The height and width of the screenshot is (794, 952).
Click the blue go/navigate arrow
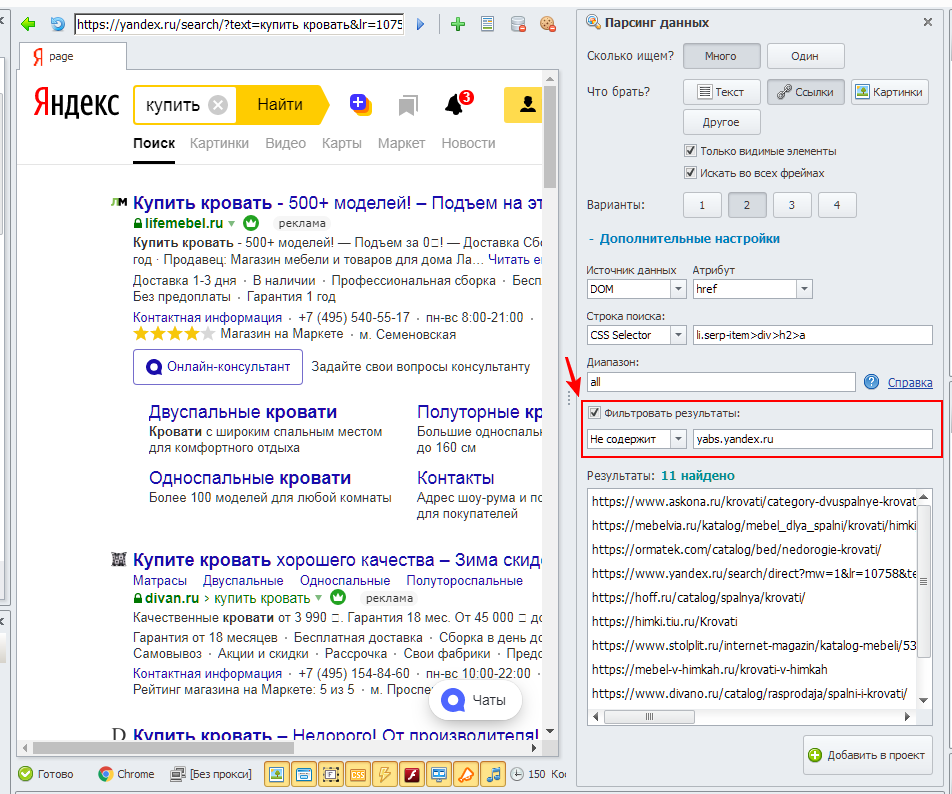tap(421, 24)
